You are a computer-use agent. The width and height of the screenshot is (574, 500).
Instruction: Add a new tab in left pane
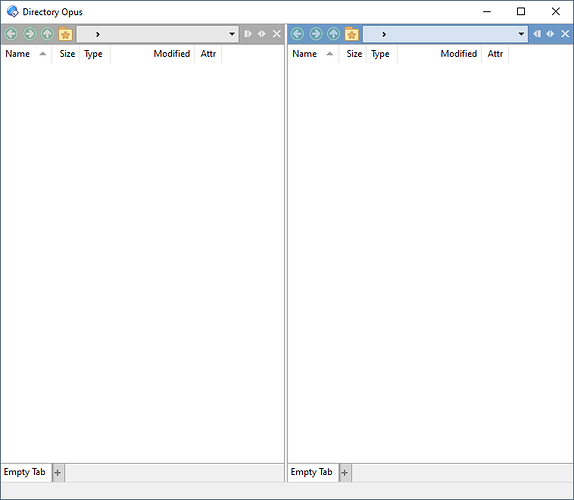click(58, 473)
